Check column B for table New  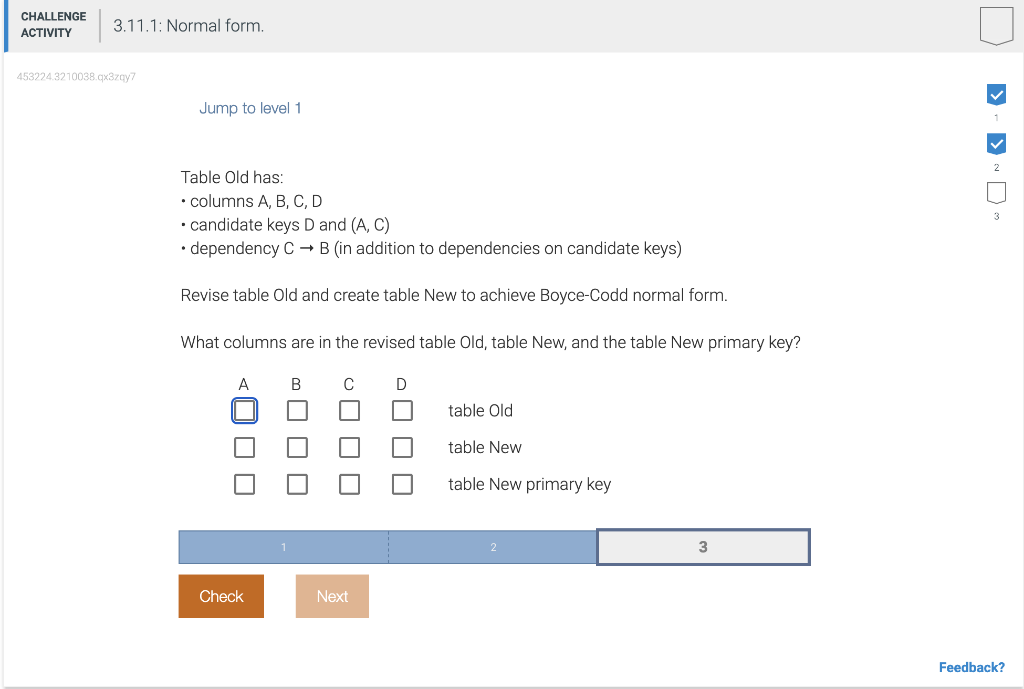tap(296, 447)
